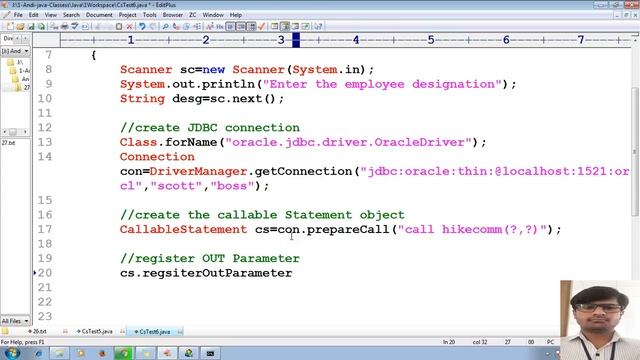Click the "ln 20" status bar entry
This screenshot has width=640, height=360.
pyautogui.click(x=449, y=342)
